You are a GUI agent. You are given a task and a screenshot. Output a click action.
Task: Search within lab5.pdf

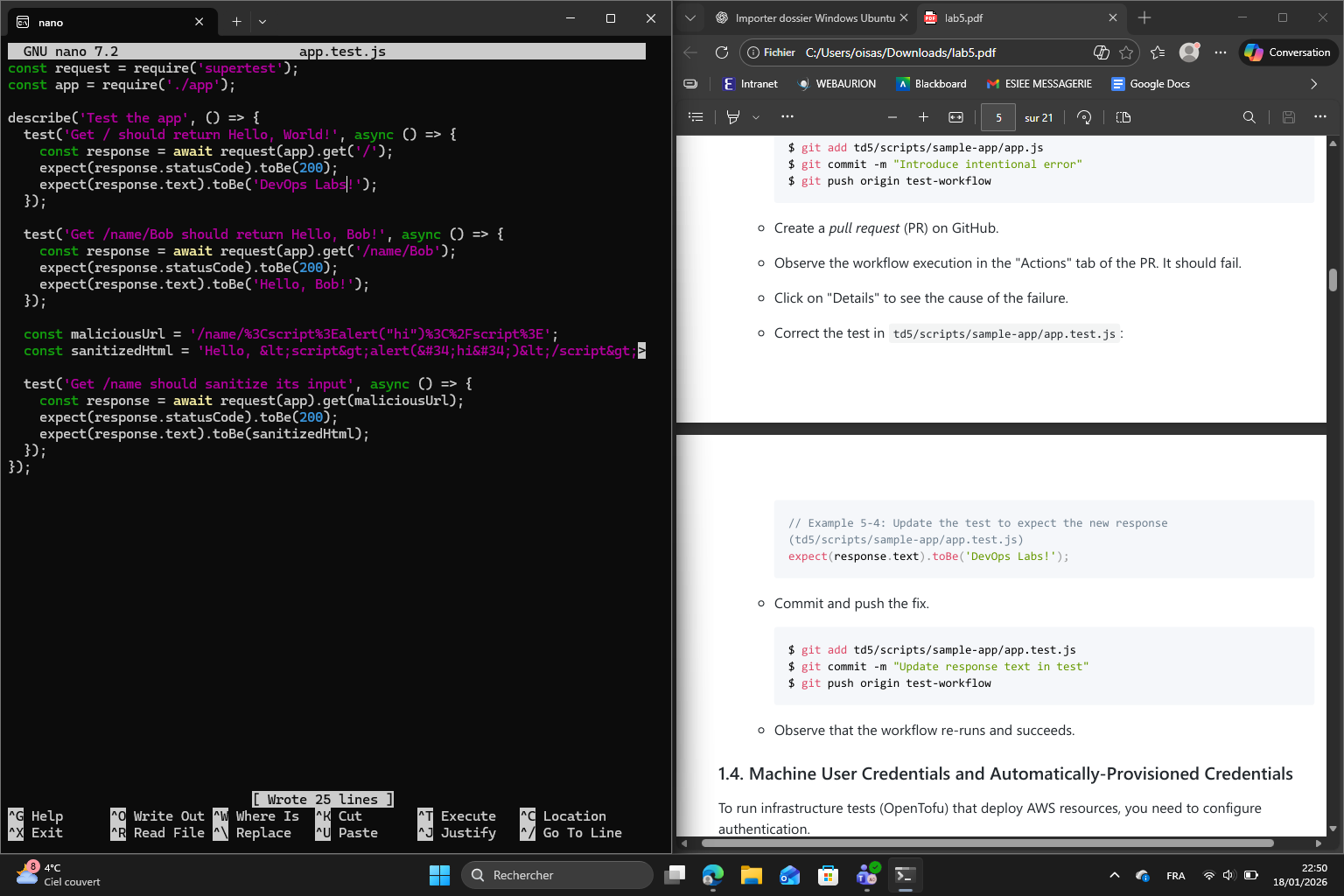(1249, 116)
